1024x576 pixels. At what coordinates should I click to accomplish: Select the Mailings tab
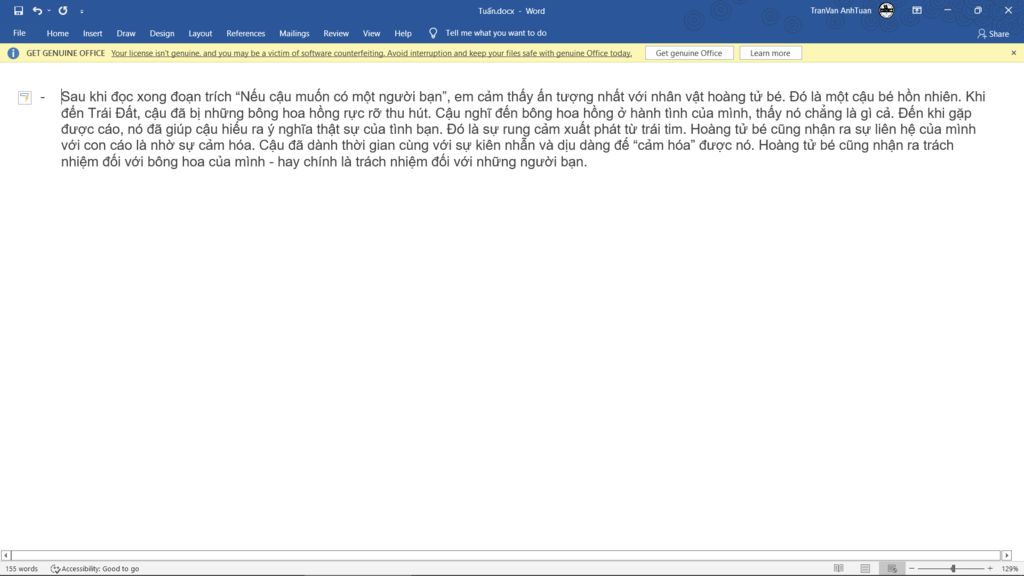(x=294, y=33)
